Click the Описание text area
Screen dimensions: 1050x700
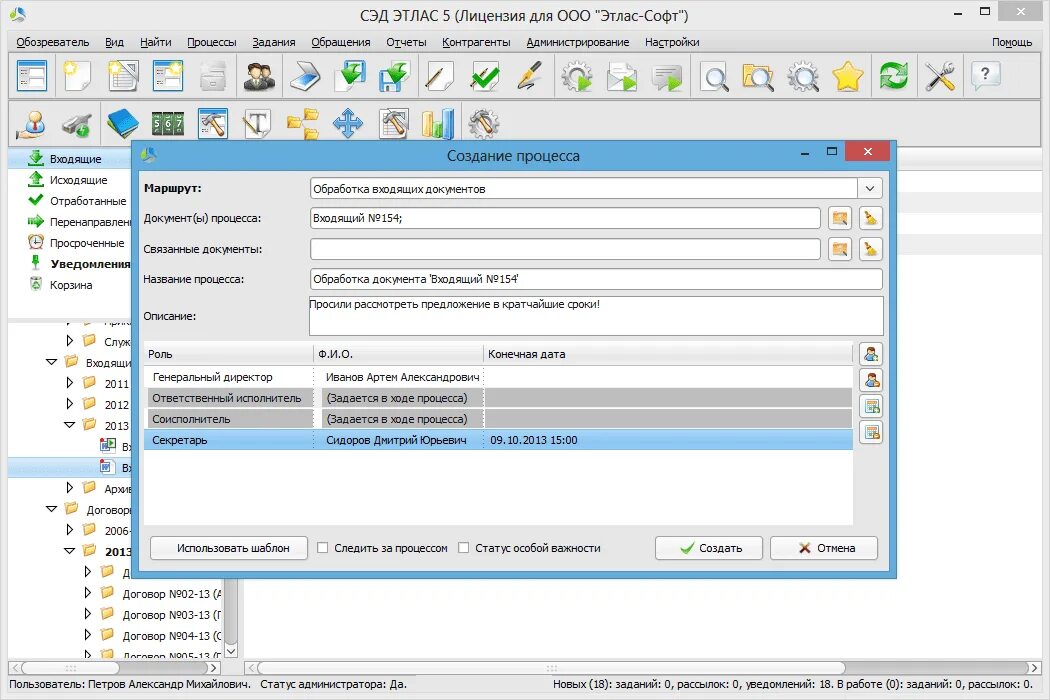point(596,316)
